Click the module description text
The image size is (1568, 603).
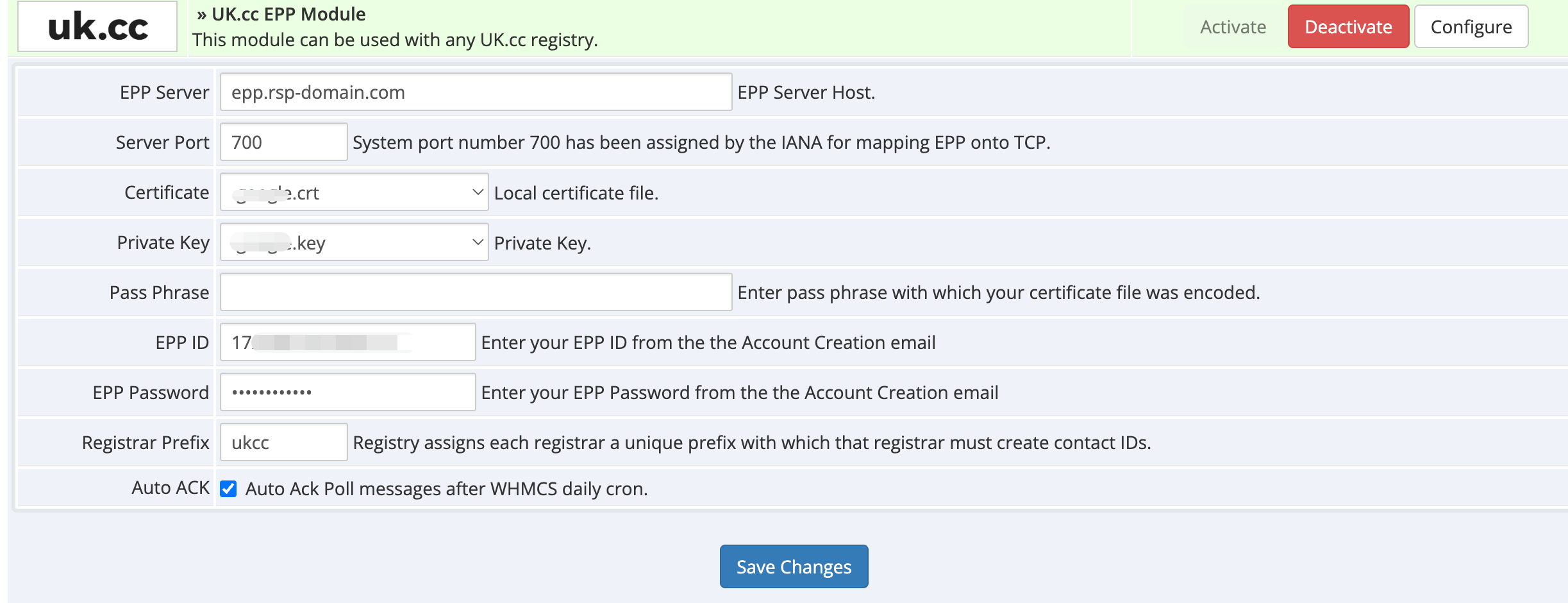coord(395,40)
